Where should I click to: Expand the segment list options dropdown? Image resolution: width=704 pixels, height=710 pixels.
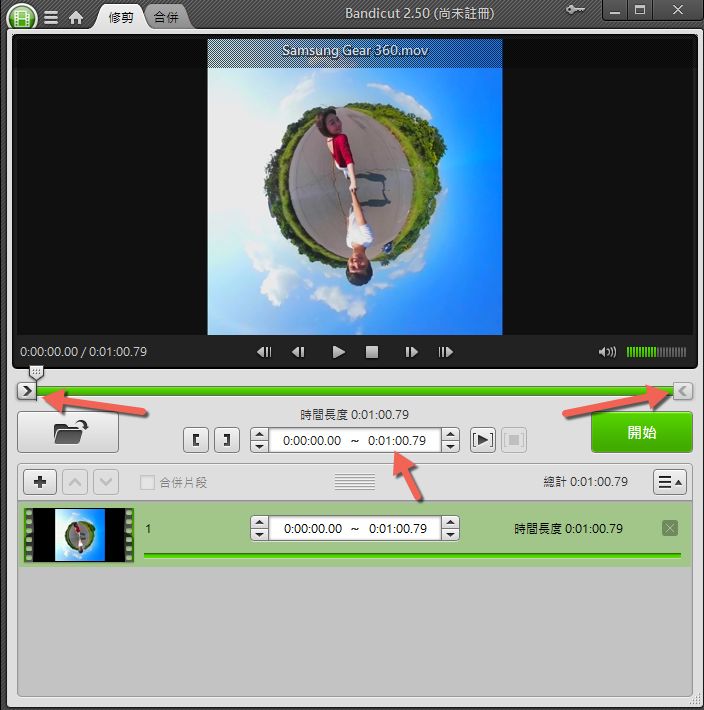pos(669,482)
